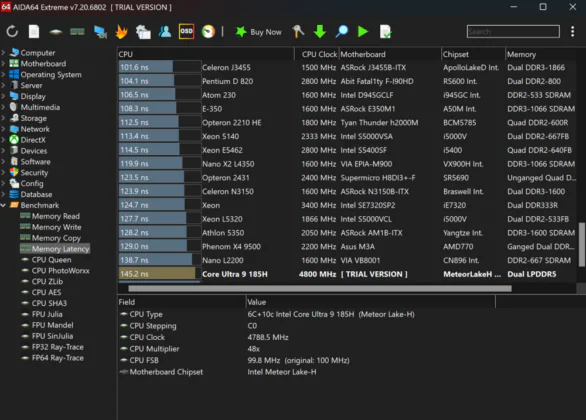Select CPU Queen benchmark

pos(51,260)
